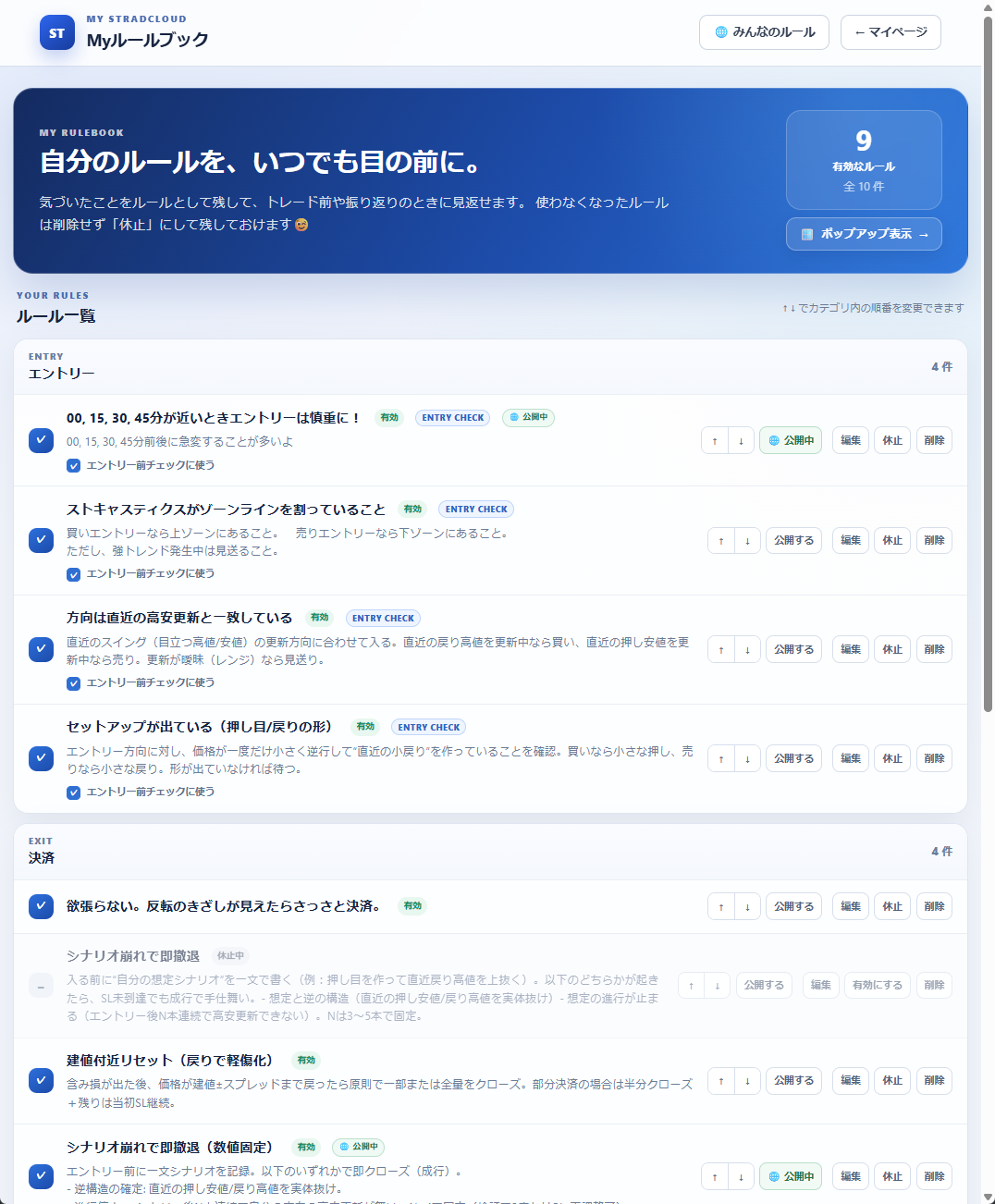Publish the セットアップが出ている rule
The height and width of the screenshot is (1204, 995).
[793, 759]
